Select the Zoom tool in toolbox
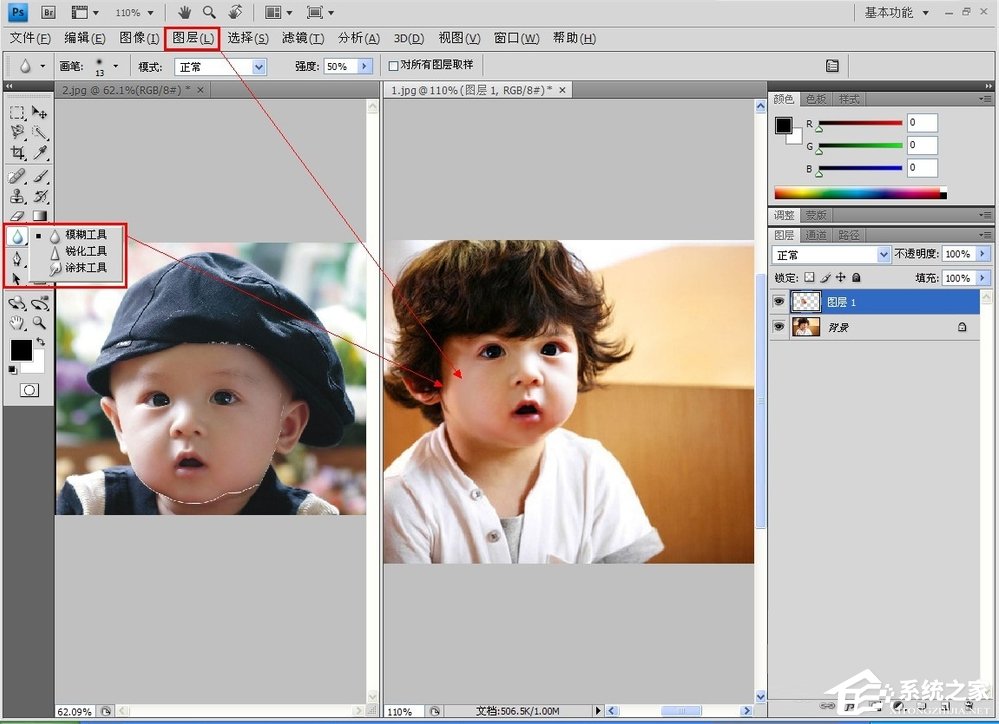 (x=40, y=322)
